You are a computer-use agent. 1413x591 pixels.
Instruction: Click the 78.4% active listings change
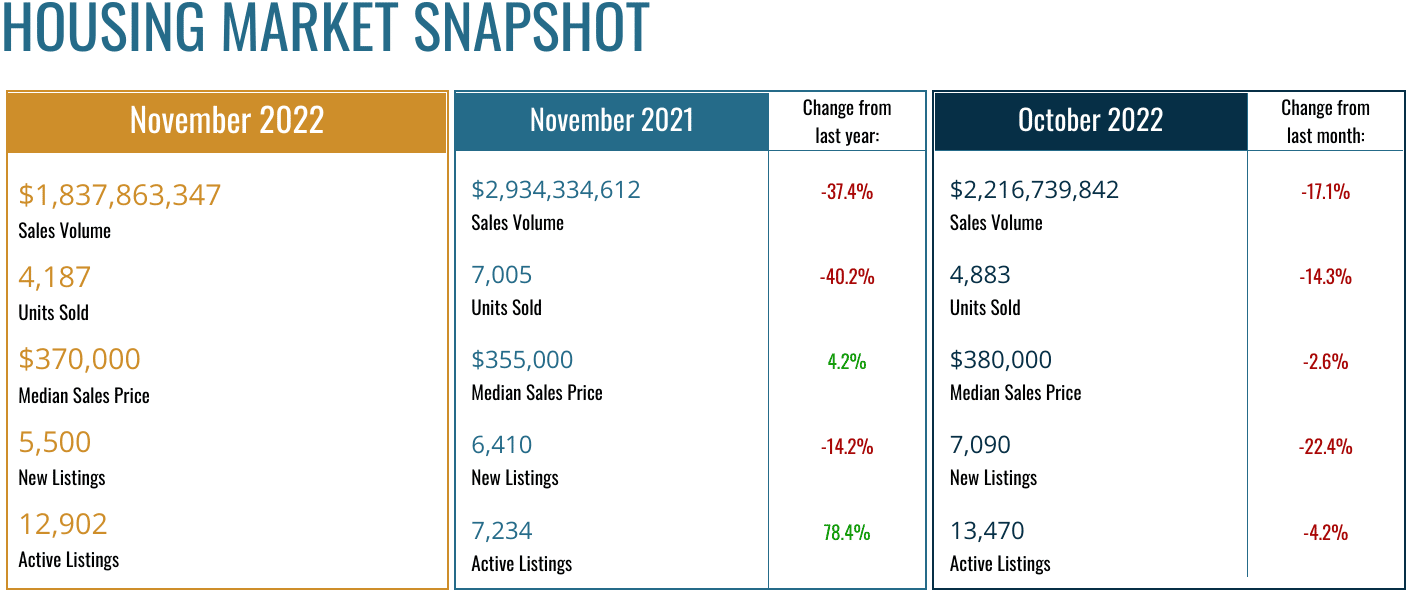847,532
